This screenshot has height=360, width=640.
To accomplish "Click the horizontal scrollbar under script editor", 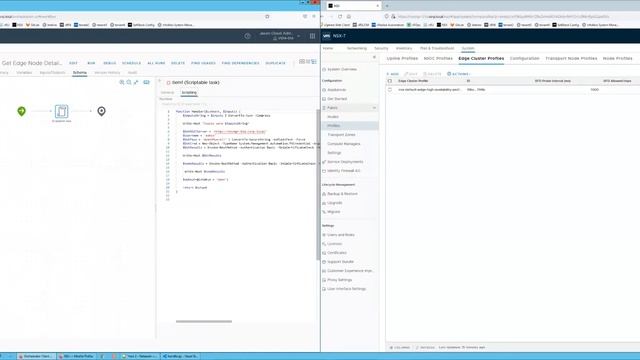I will (x=204, y=322).
